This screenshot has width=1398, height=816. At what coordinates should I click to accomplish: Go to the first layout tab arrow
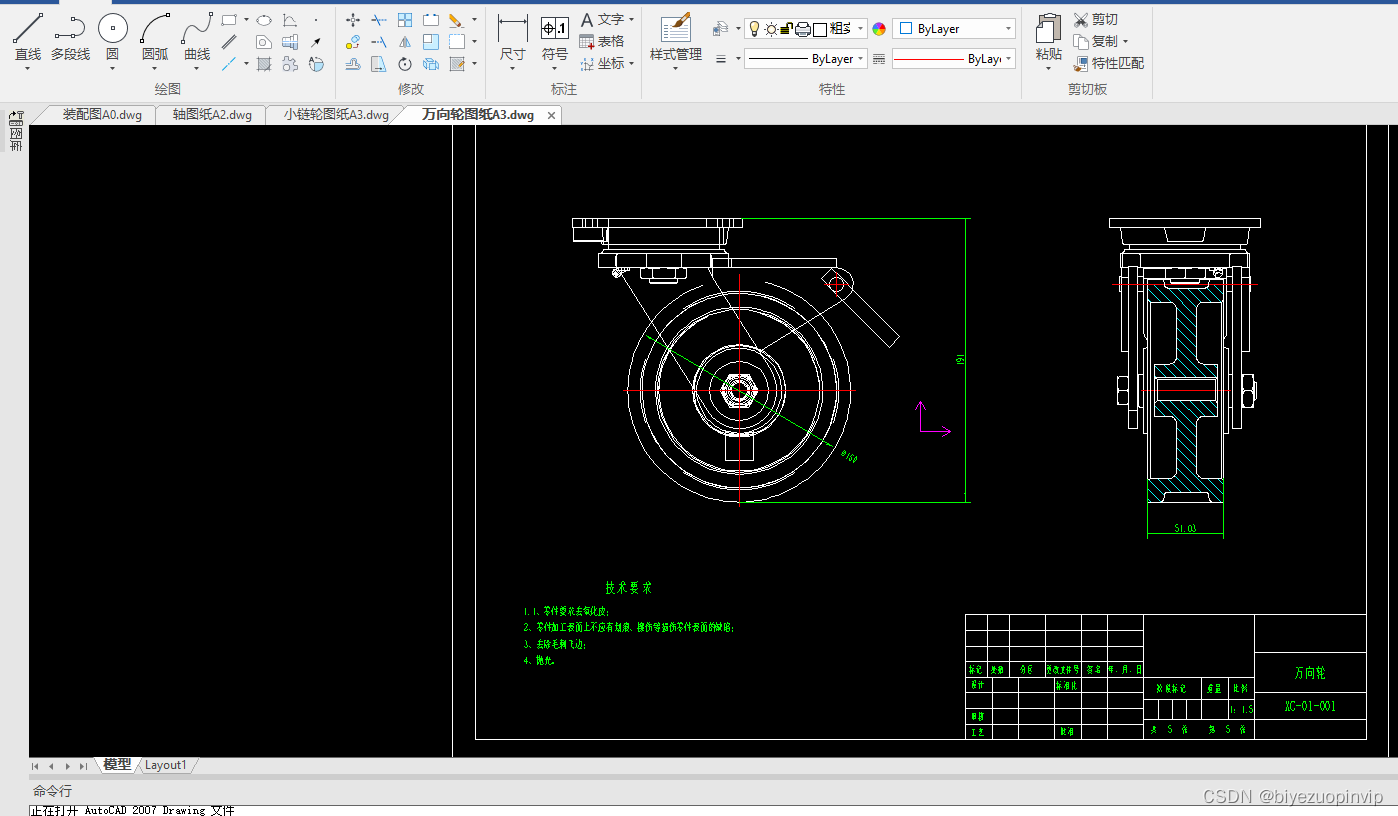pos(36,766)
